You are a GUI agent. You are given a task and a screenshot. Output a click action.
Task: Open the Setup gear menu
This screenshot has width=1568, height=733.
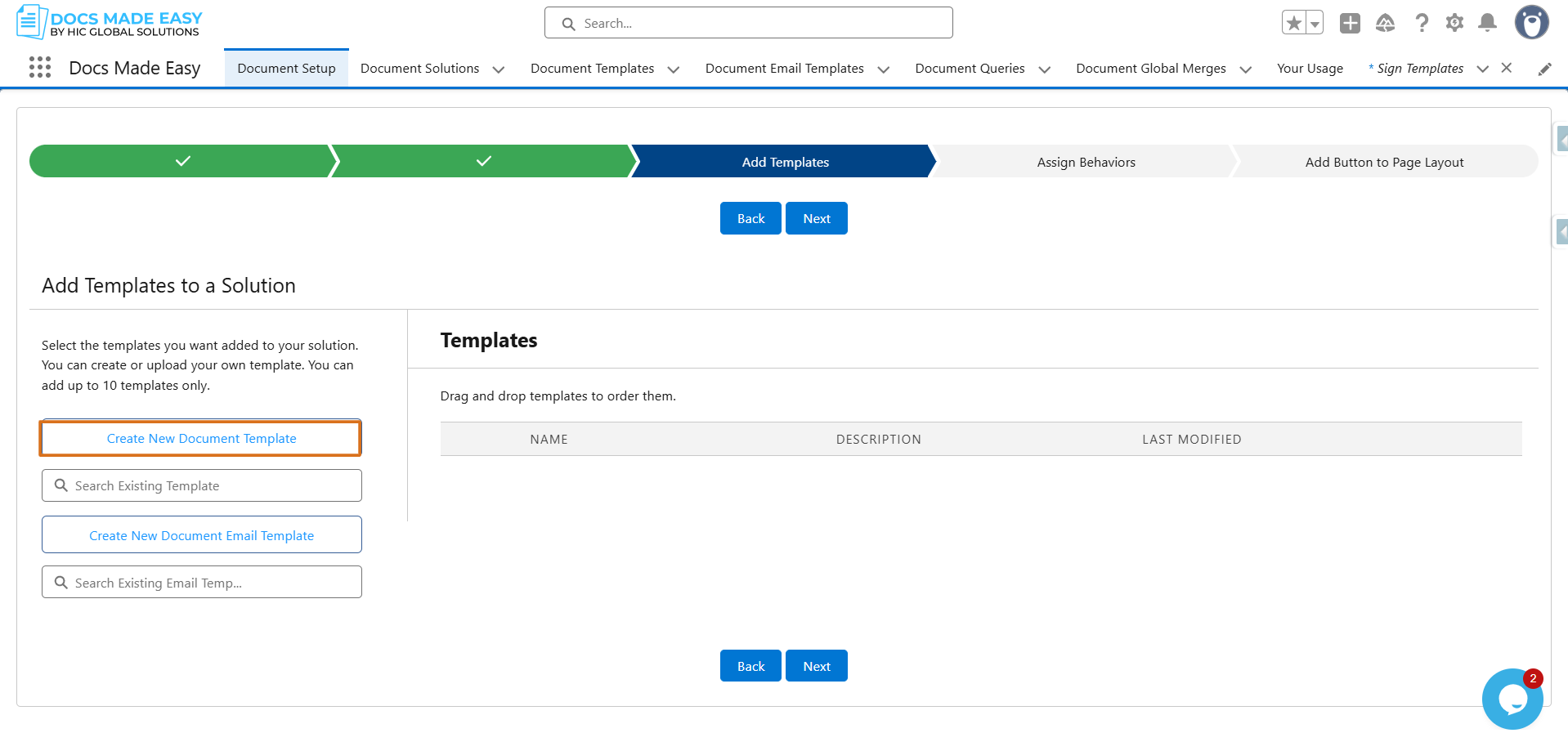(1454, 23)
